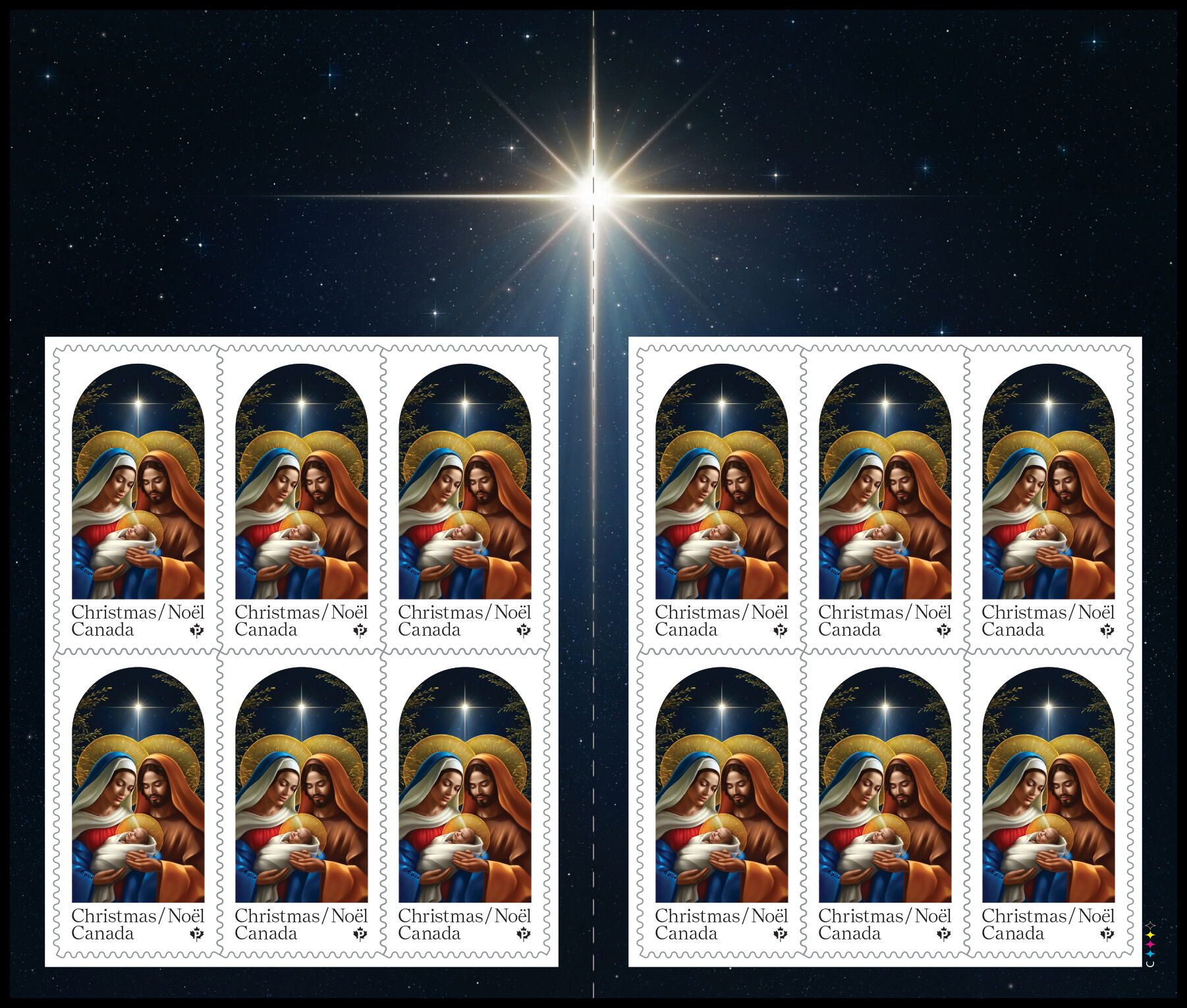
Task: Select the bottom-left stamp in the left pane
Action: click(138, 804)
